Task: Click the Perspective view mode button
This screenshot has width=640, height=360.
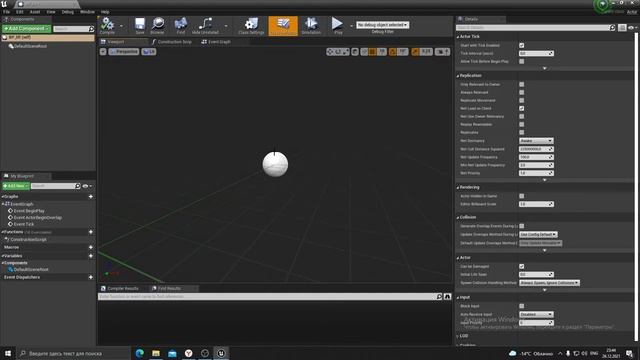Action: pos(124,51)
